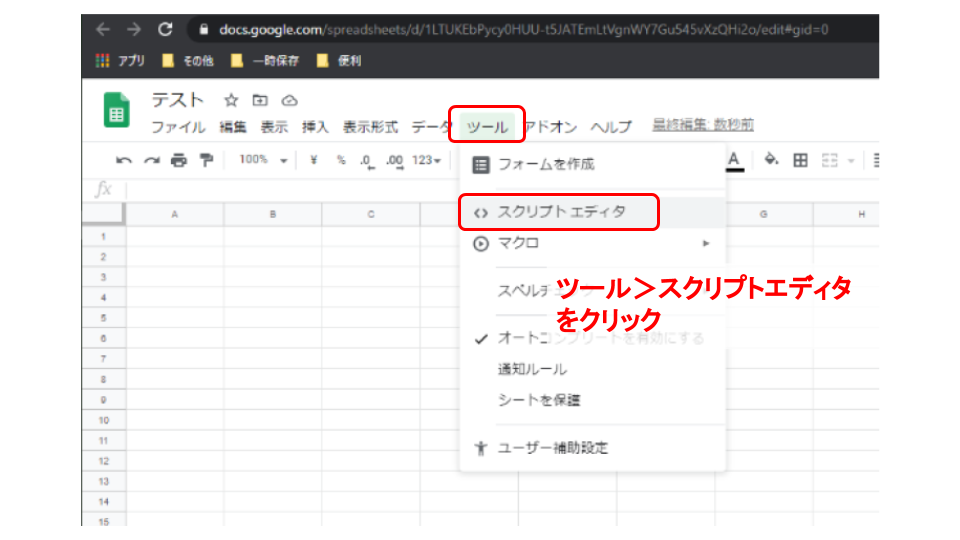
Task: Open the fill color bucket tool
Action: pos(771,160)
